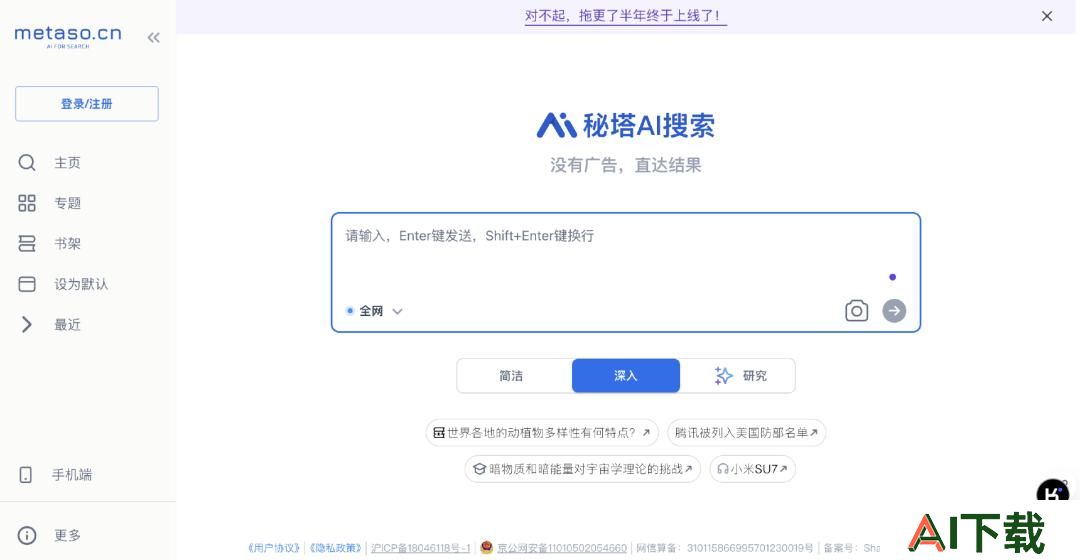Click the sparkle icon beside 研究
The height and width of the screenshot is (560, 1080).
pos(723,375)
